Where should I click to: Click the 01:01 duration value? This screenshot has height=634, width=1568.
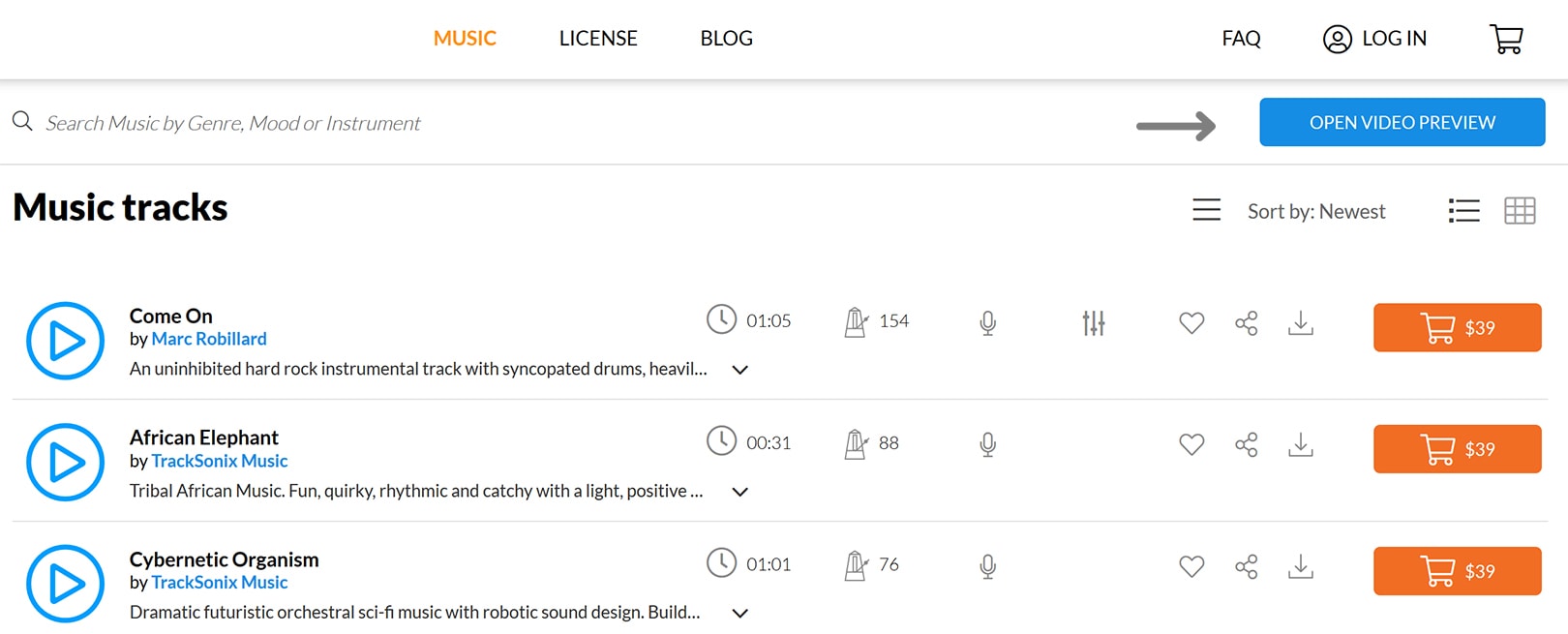tap(769, 564)
